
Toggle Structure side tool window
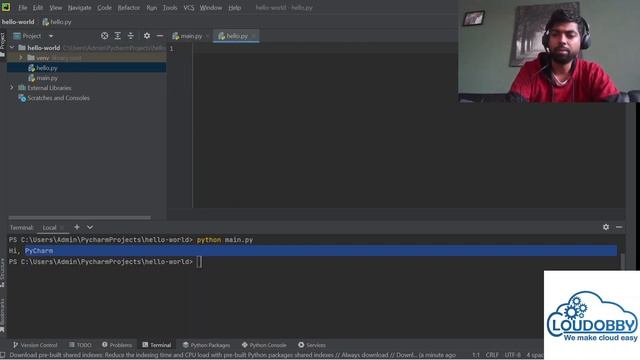3,273
